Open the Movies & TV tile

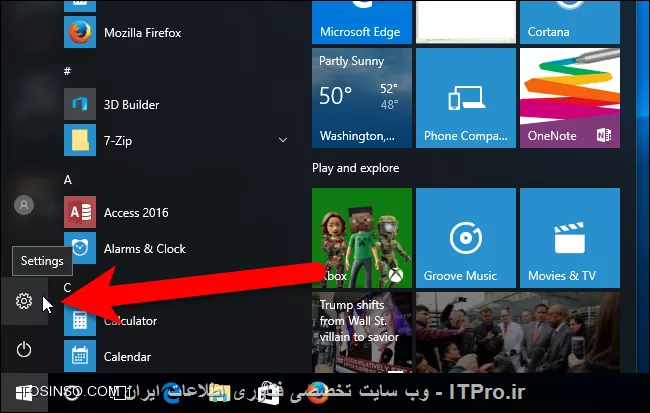point(570,238)
